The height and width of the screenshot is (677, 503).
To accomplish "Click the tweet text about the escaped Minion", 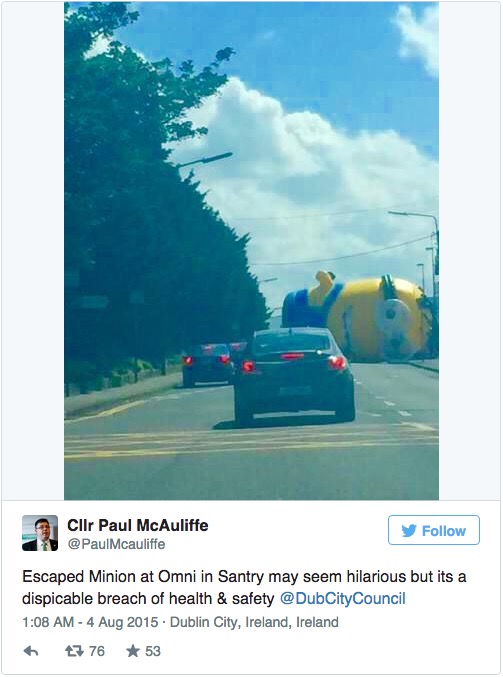I will [x=244, y=588].
